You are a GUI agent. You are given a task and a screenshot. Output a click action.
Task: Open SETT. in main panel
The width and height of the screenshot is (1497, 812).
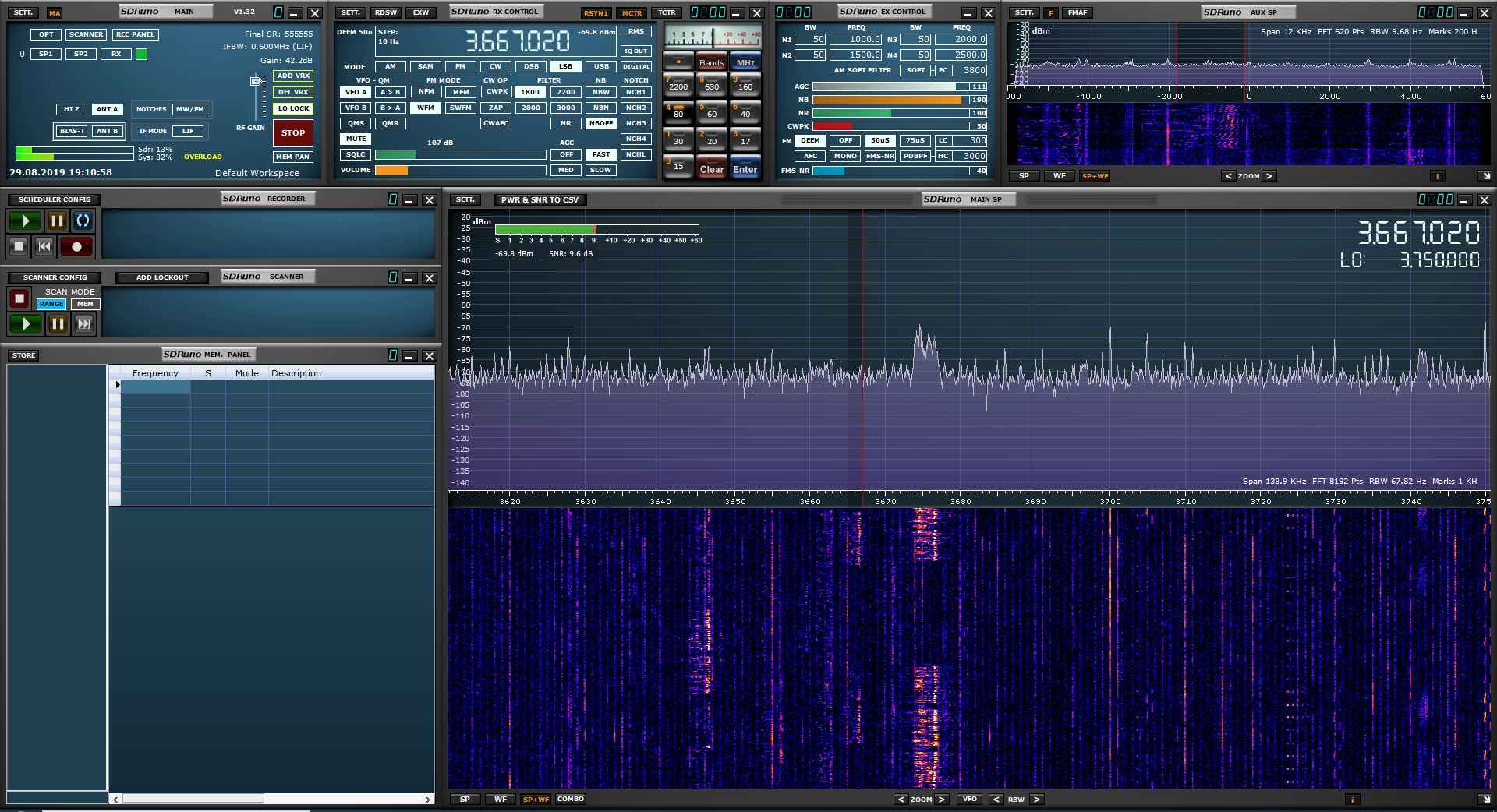23,12
